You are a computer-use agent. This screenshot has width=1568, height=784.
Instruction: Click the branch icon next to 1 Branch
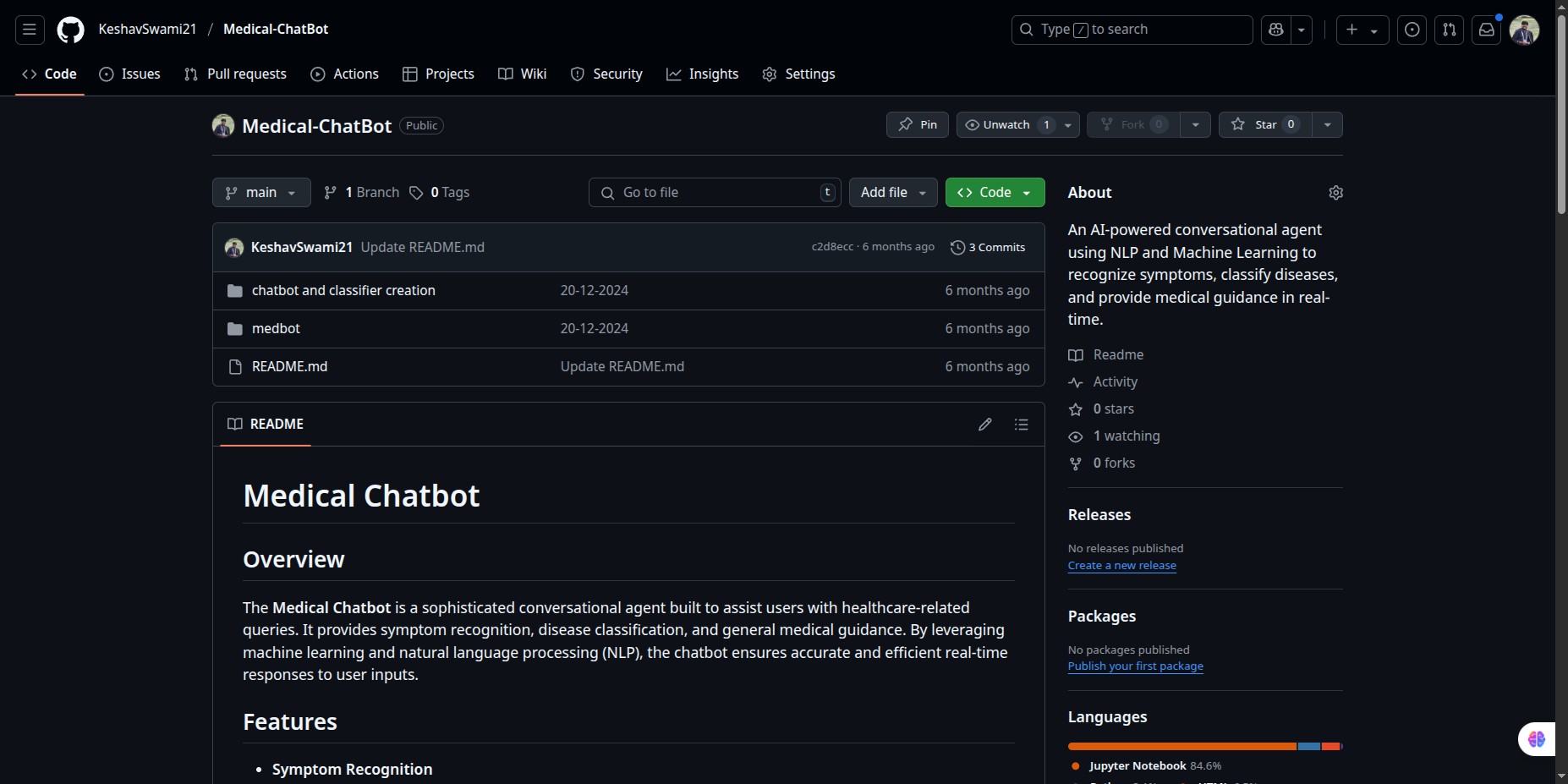(331, 193)
